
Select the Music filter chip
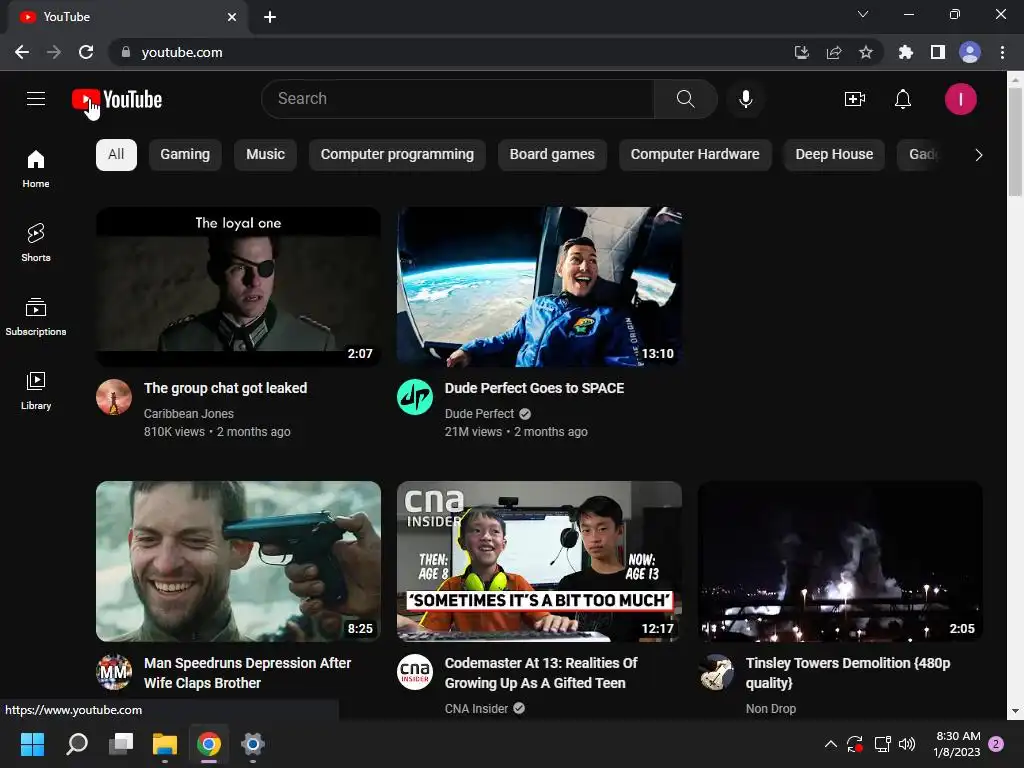click(265, 155)
